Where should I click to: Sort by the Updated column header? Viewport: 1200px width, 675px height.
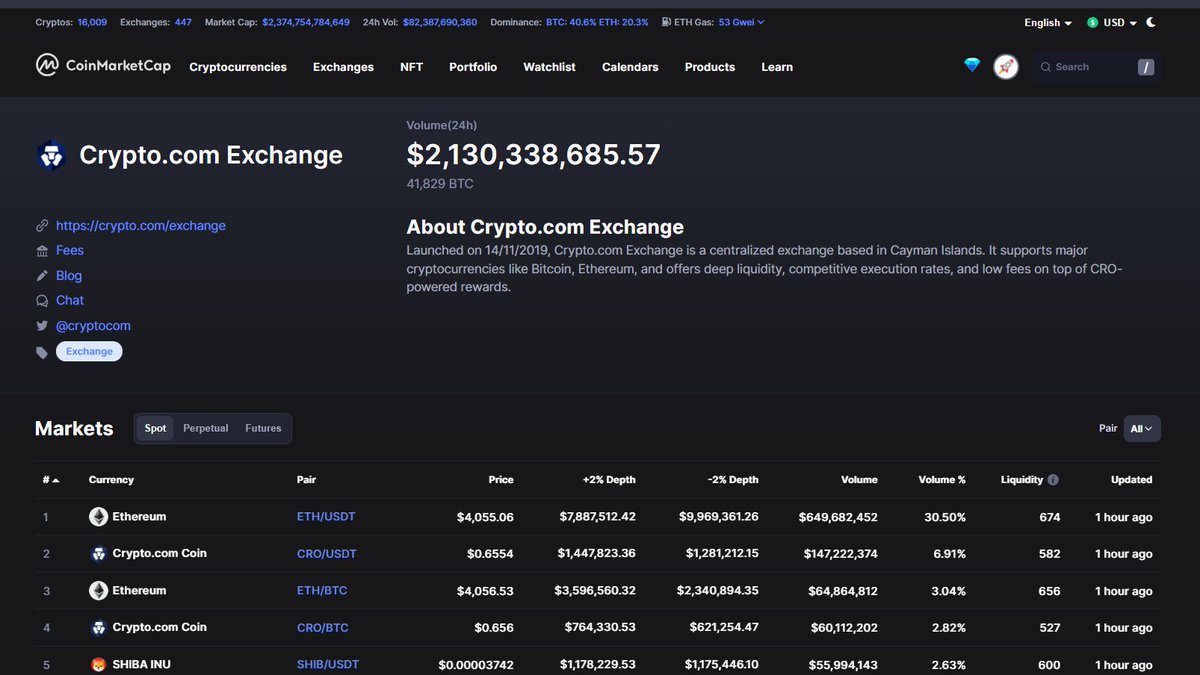pyautogui.click(x=1131, y=480)
